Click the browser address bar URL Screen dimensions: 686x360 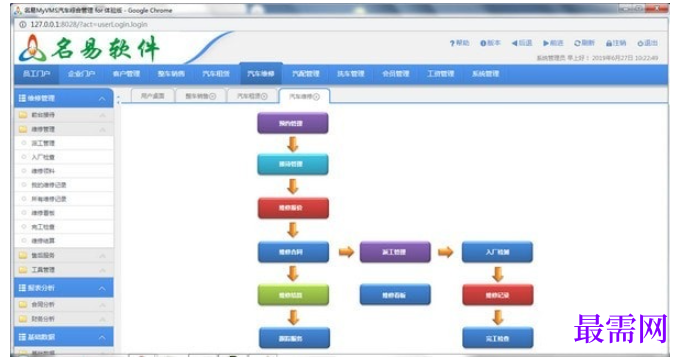(89, 24)
